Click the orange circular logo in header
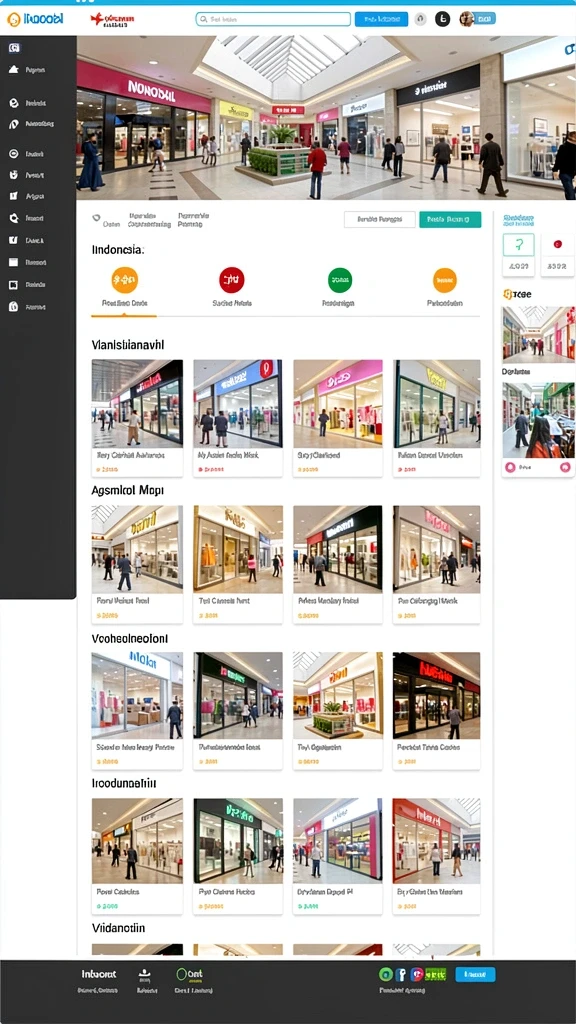The height and width of the screenshot is (1024, 576). 14,20
